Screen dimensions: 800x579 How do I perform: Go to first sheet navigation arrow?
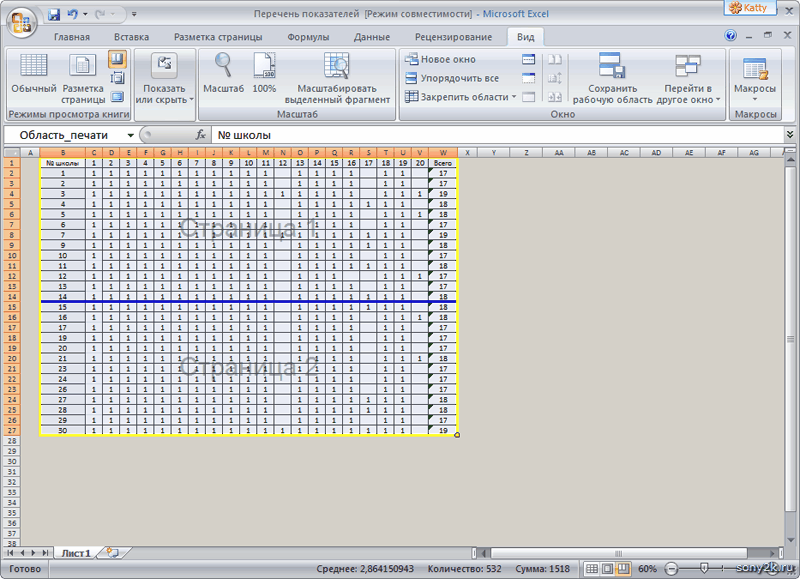(10, 553)
